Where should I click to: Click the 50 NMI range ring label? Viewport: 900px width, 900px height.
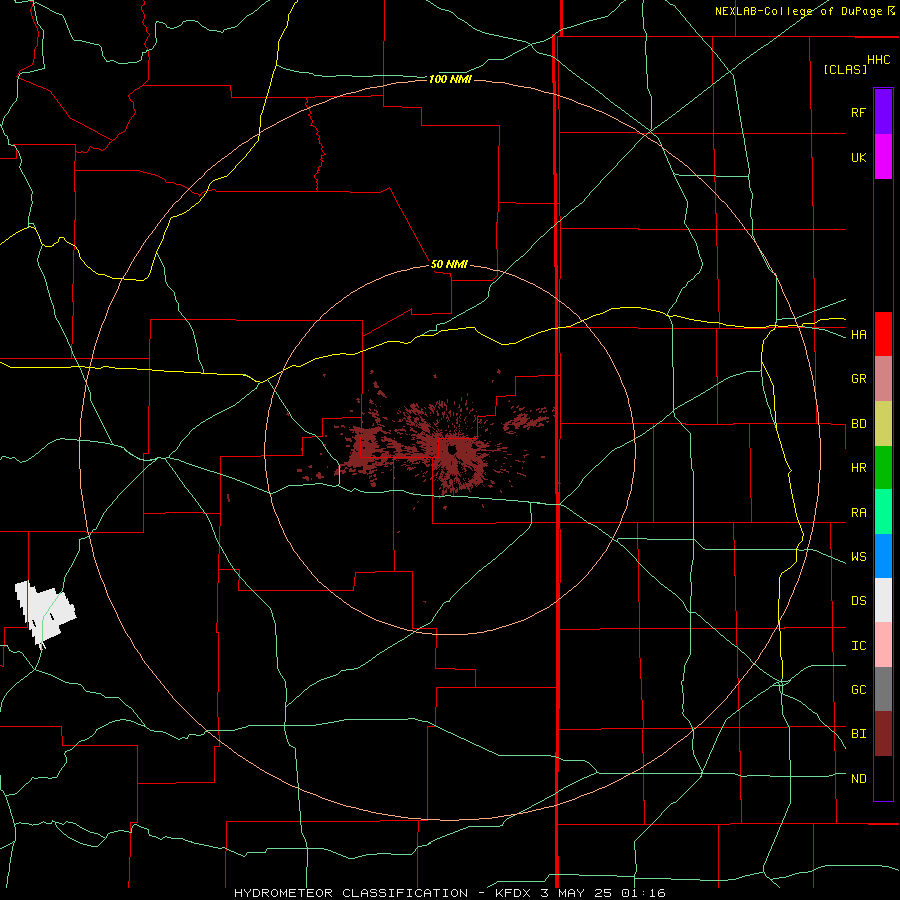(449, 264)
